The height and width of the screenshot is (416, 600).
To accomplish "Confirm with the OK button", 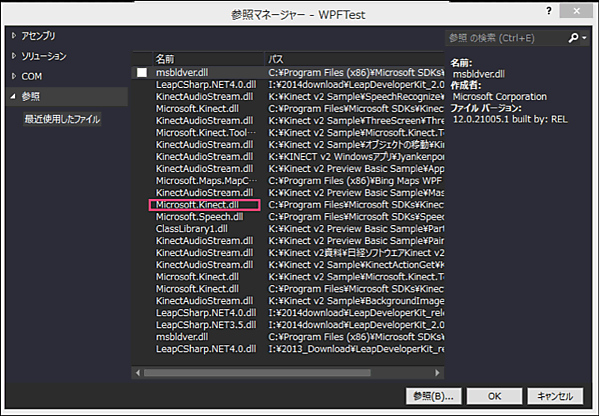I will click(494, 396).
